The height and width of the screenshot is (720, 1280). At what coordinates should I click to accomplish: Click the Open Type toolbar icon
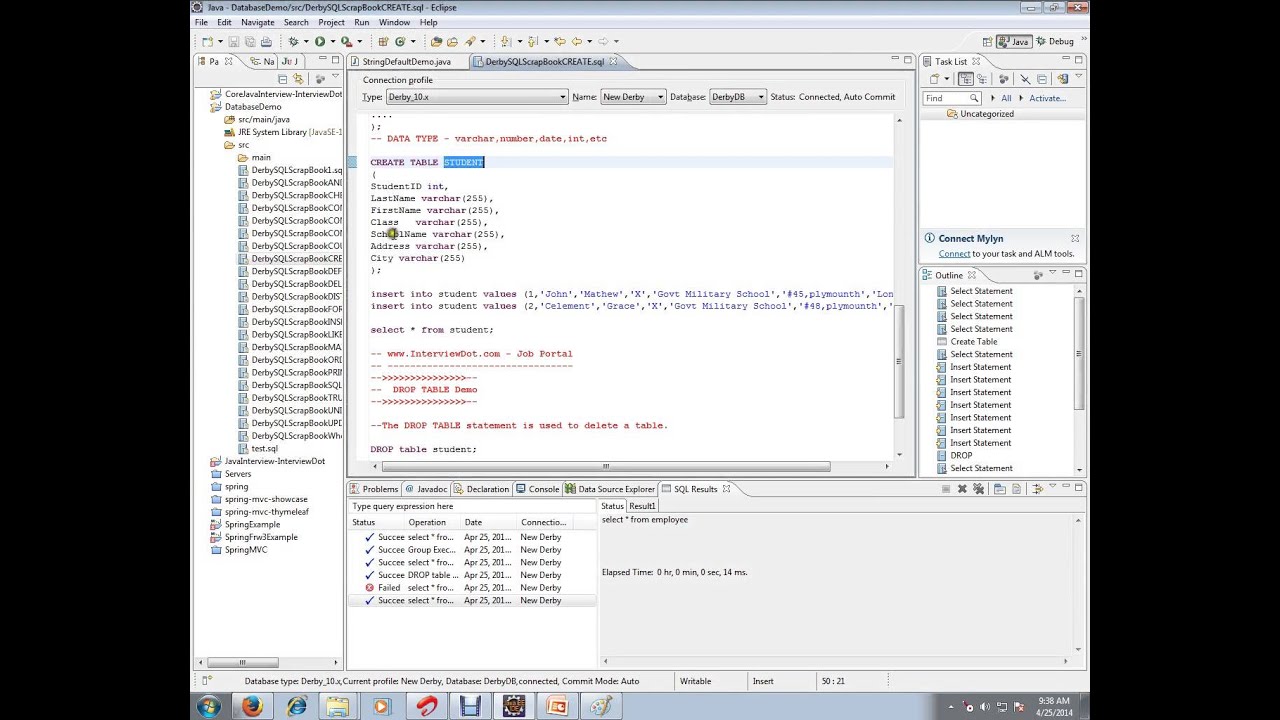(x=436, y=42)
